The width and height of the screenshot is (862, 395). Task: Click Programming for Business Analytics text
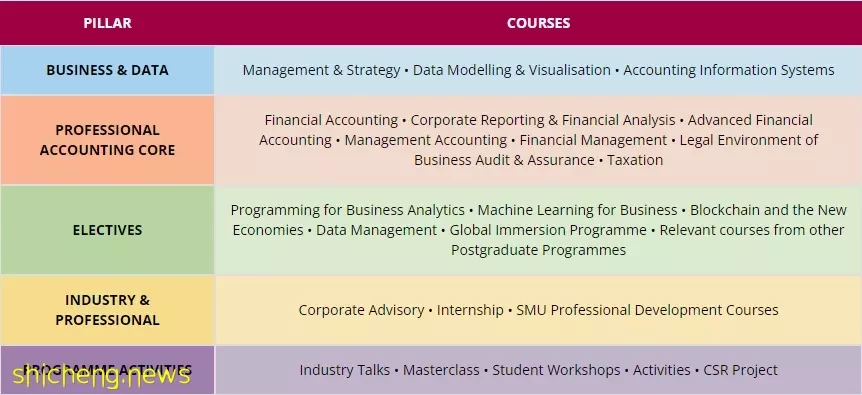tap(348, 210)
